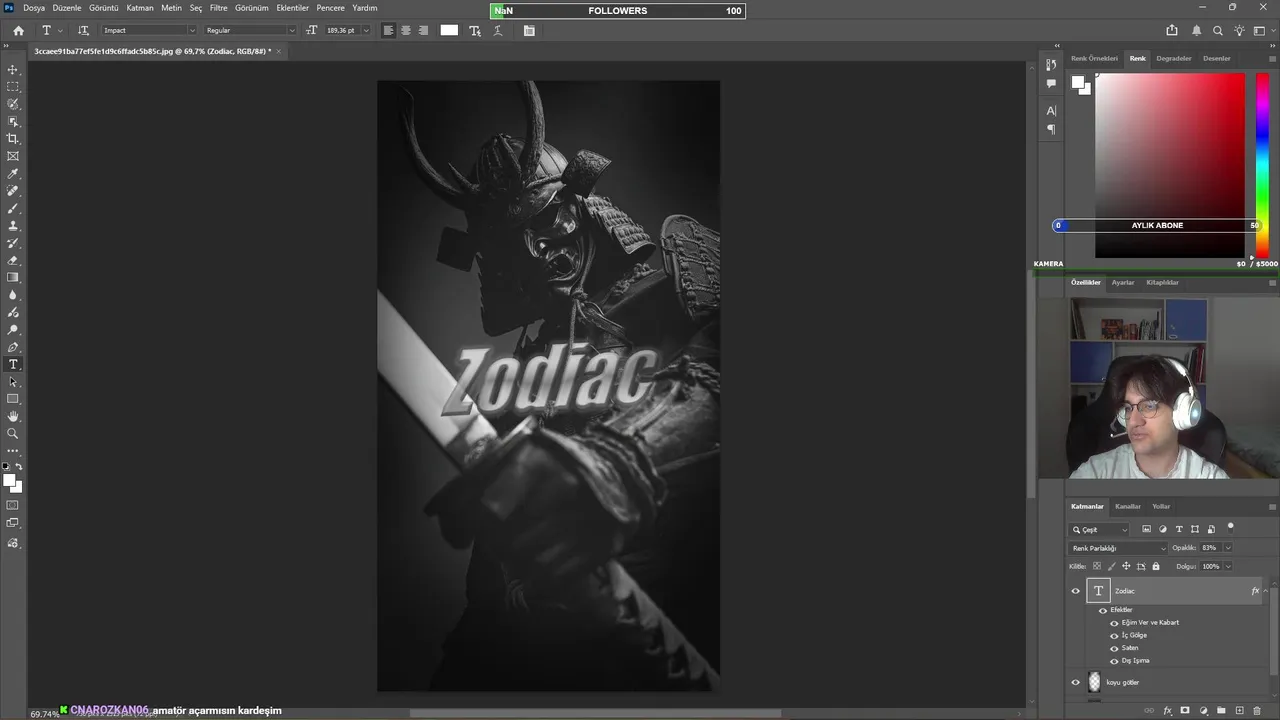Add a layer mask from Layers panel
The height and width of the screenshot is (720, 1280).
[1185, 710]
